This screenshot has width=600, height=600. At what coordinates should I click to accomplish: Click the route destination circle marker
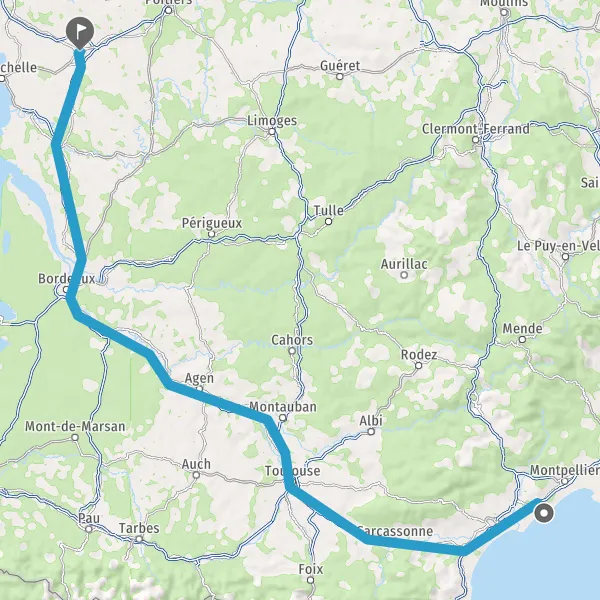(544, 513)
